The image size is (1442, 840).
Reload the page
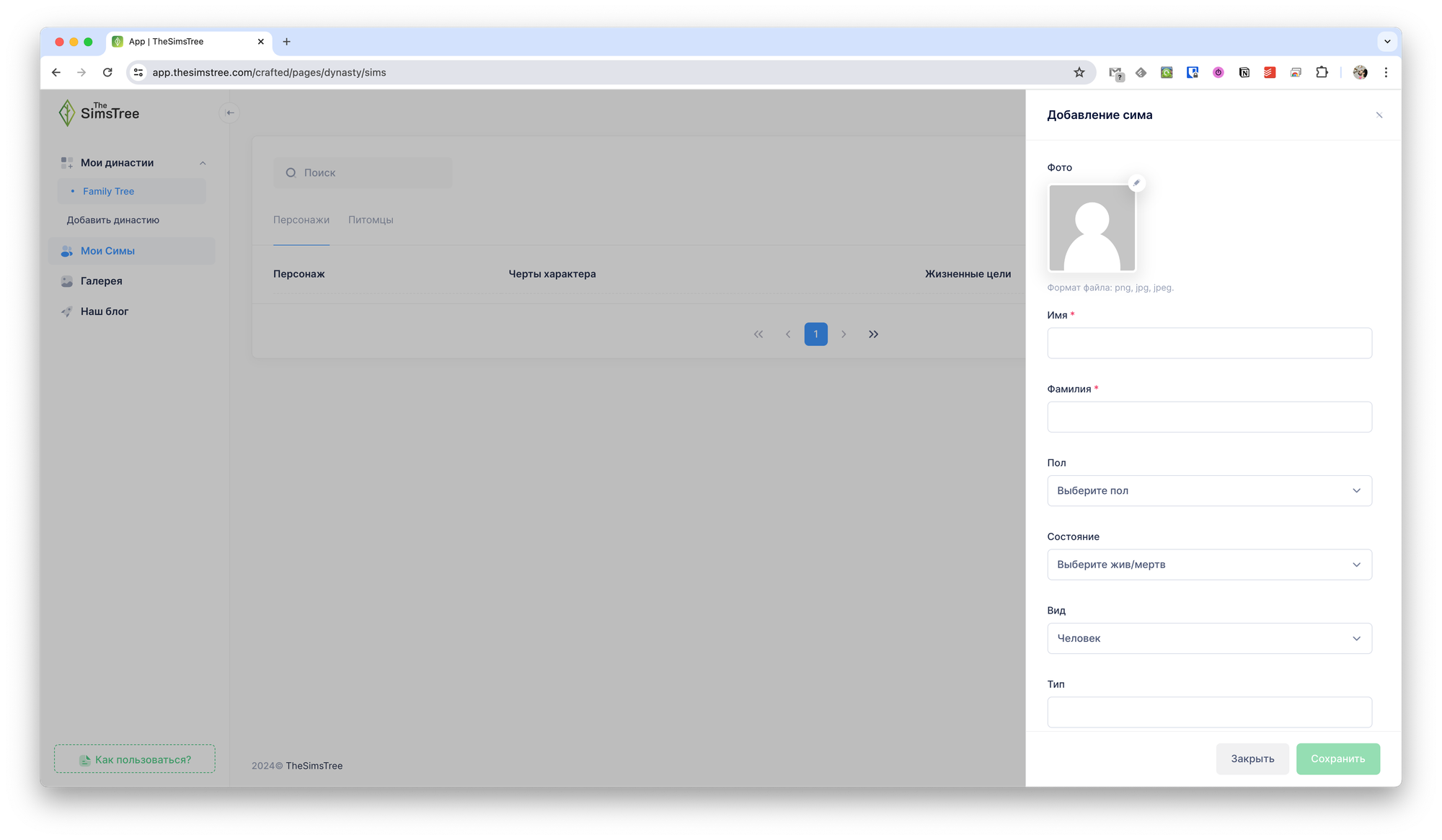tap(107, 72)
